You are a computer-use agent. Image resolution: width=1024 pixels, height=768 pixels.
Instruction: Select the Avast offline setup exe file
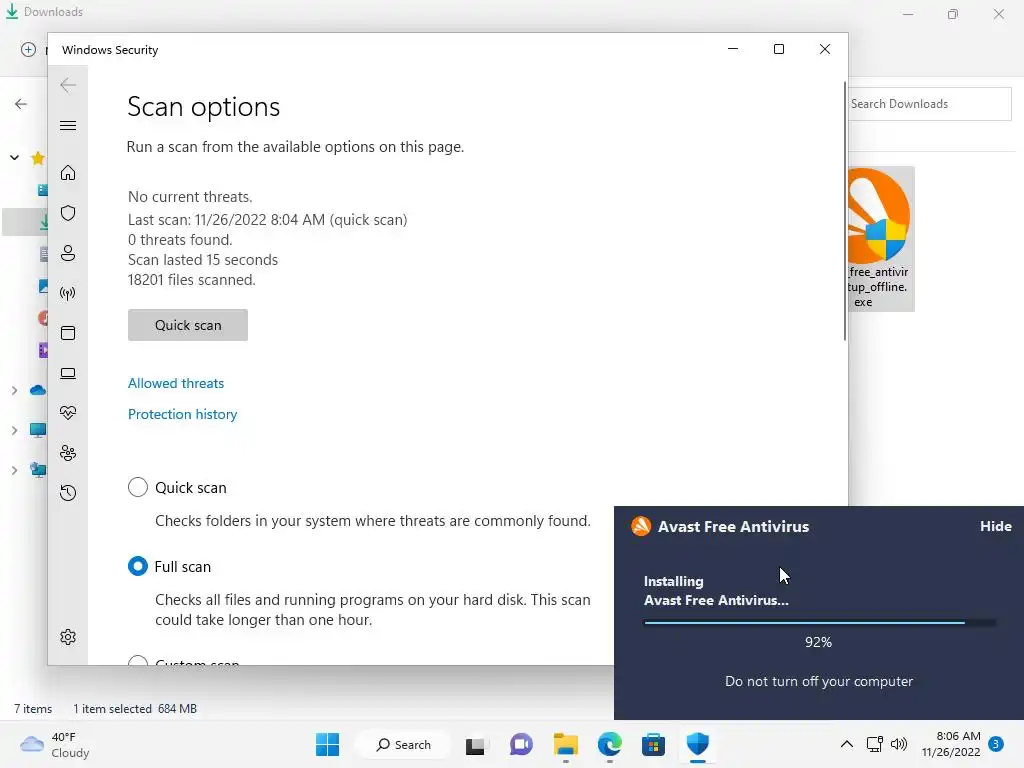pyautogui.click(x=880, y=239)
